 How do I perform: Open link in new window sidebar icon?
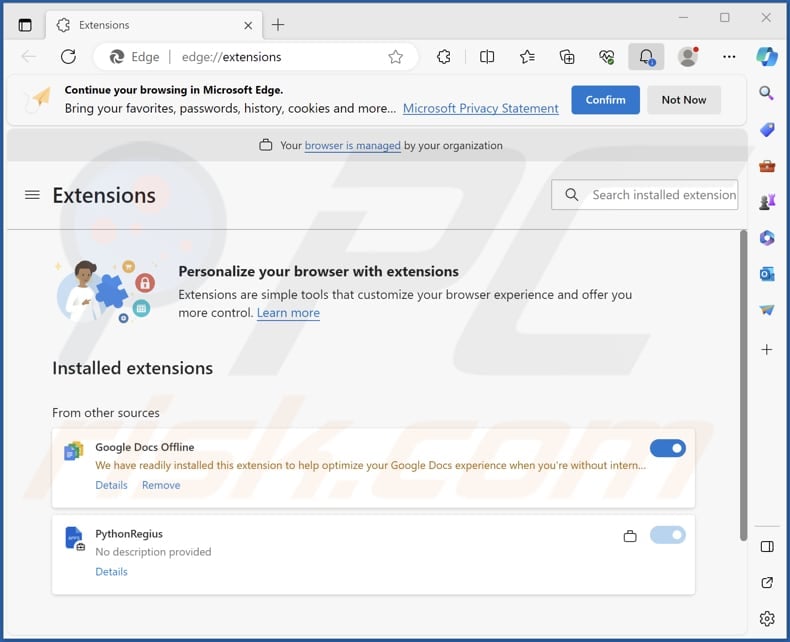point(767,583)
